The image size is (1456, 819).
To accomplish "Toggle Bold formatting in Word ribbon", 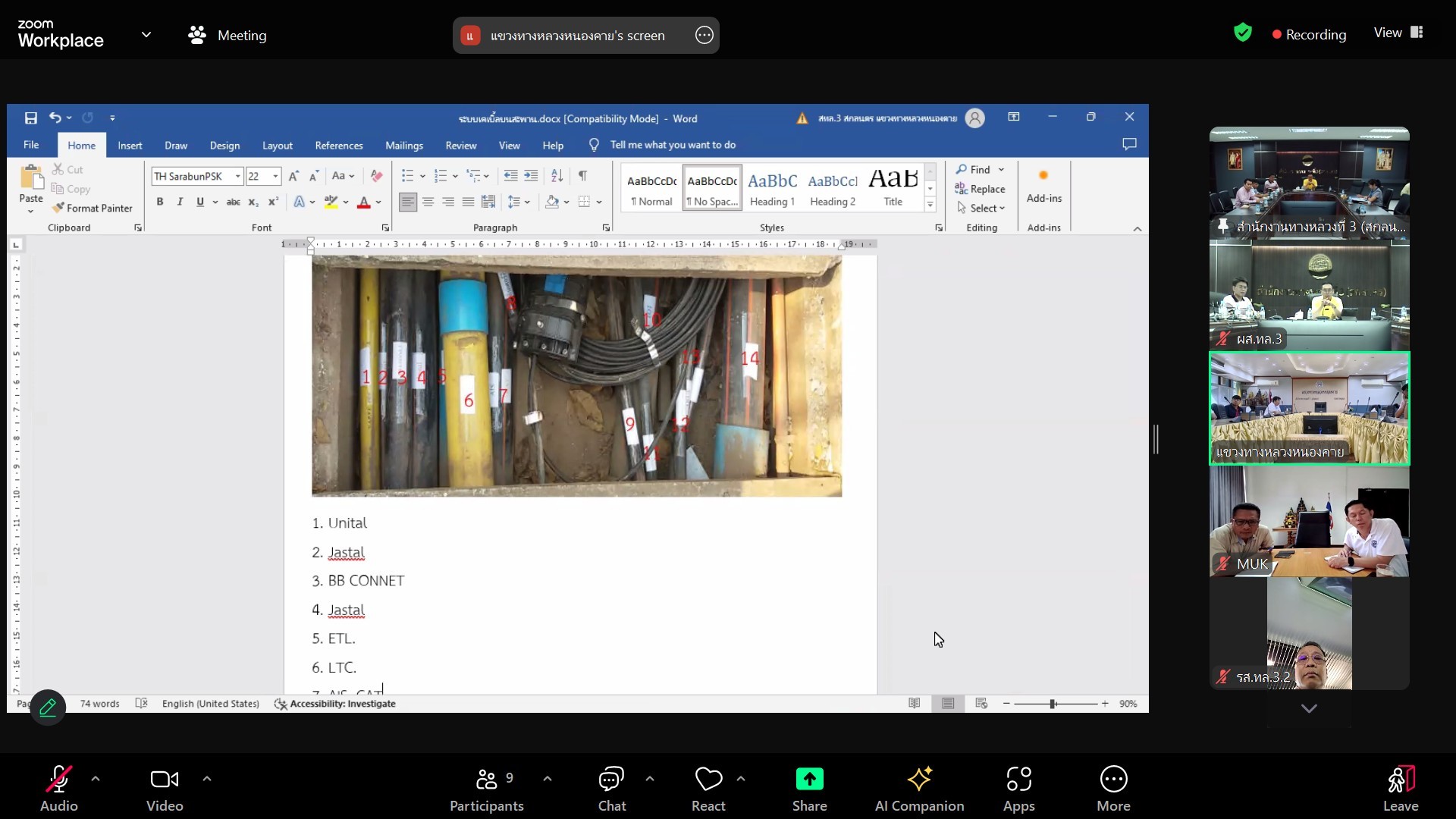I will coord(159,202).
